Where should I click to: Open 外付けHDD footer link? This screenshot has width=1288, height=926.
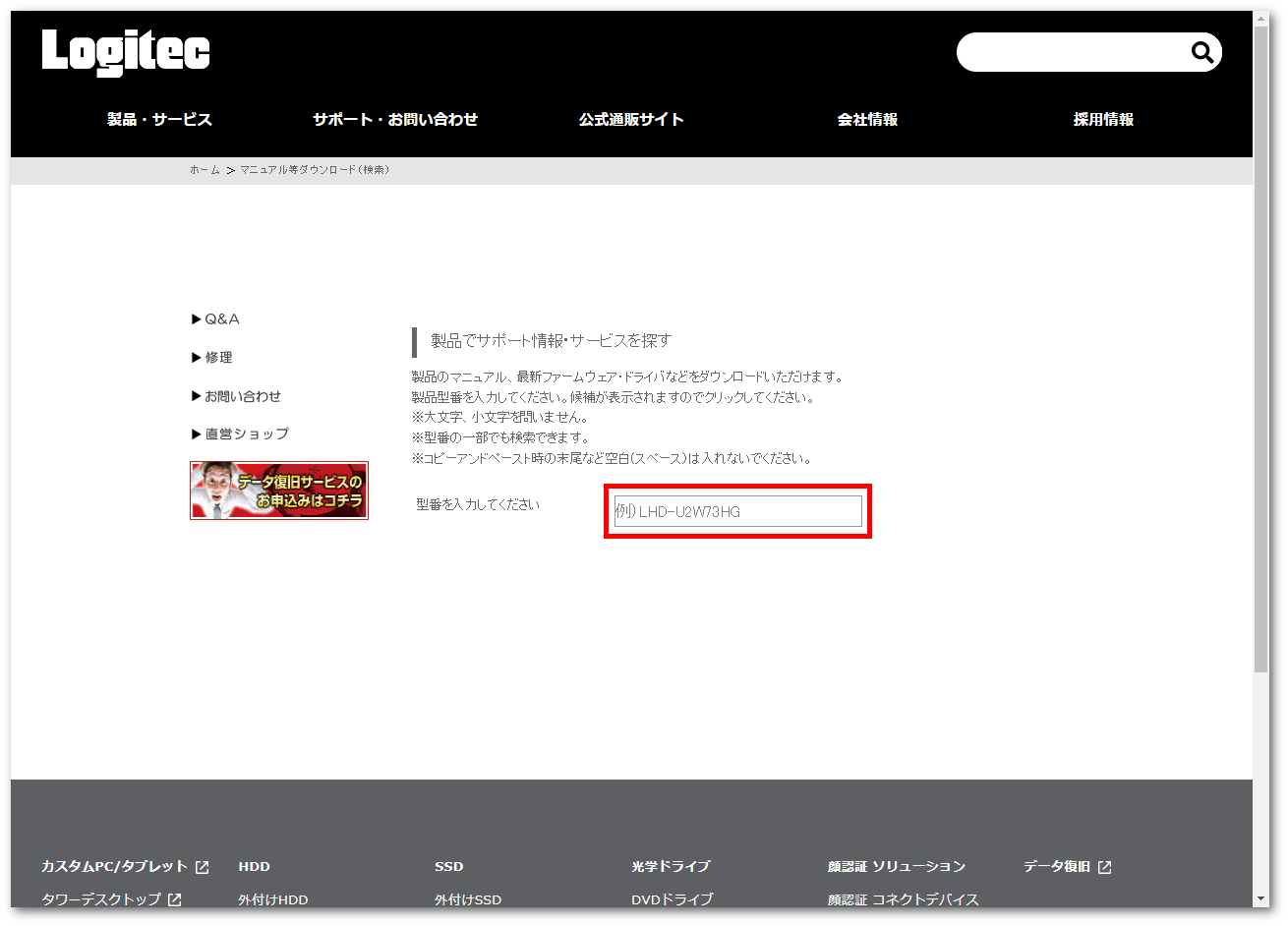(x=272, y=899)
